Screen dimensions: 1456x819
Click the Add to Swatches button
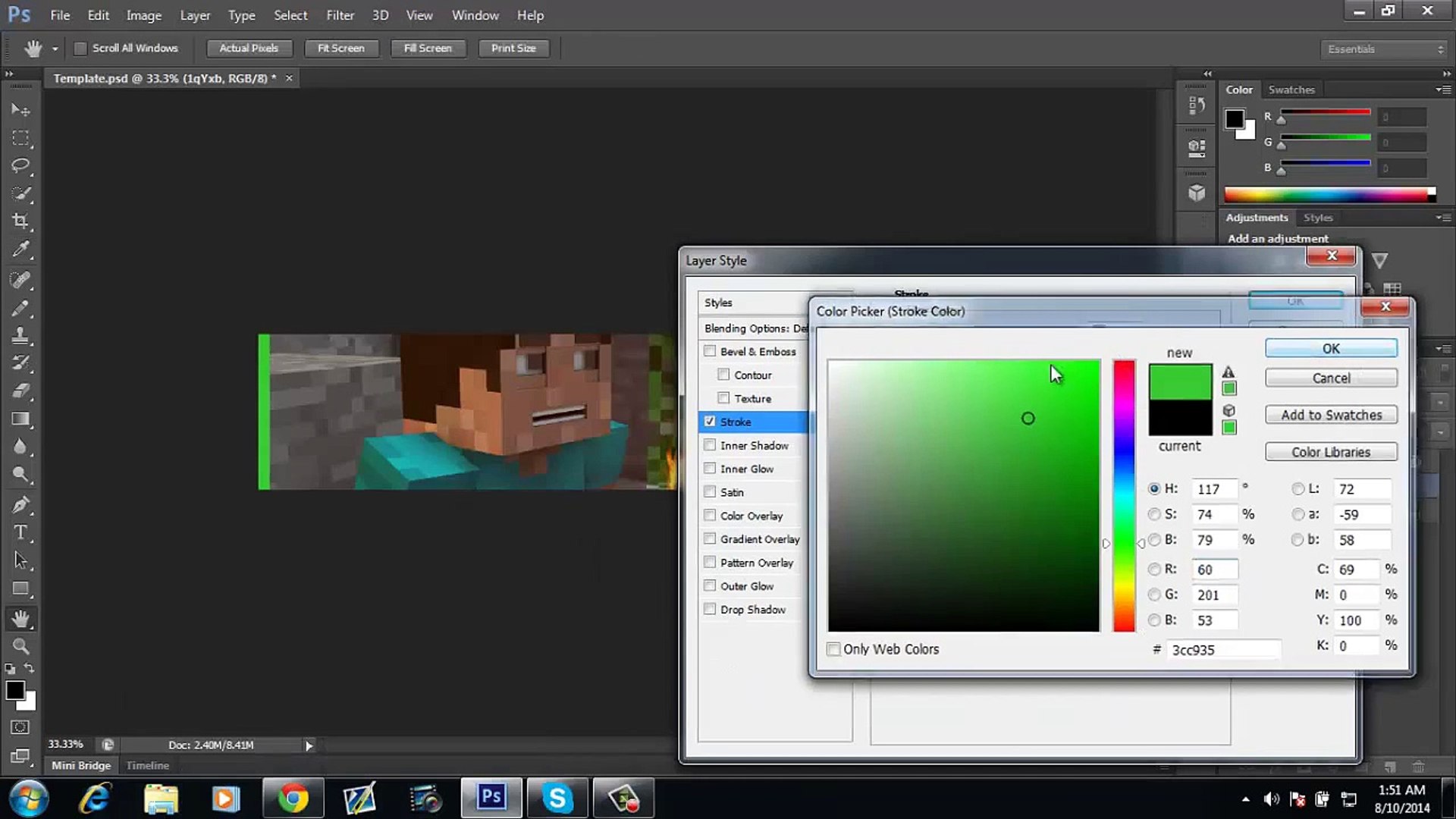tap(1331, 415)
